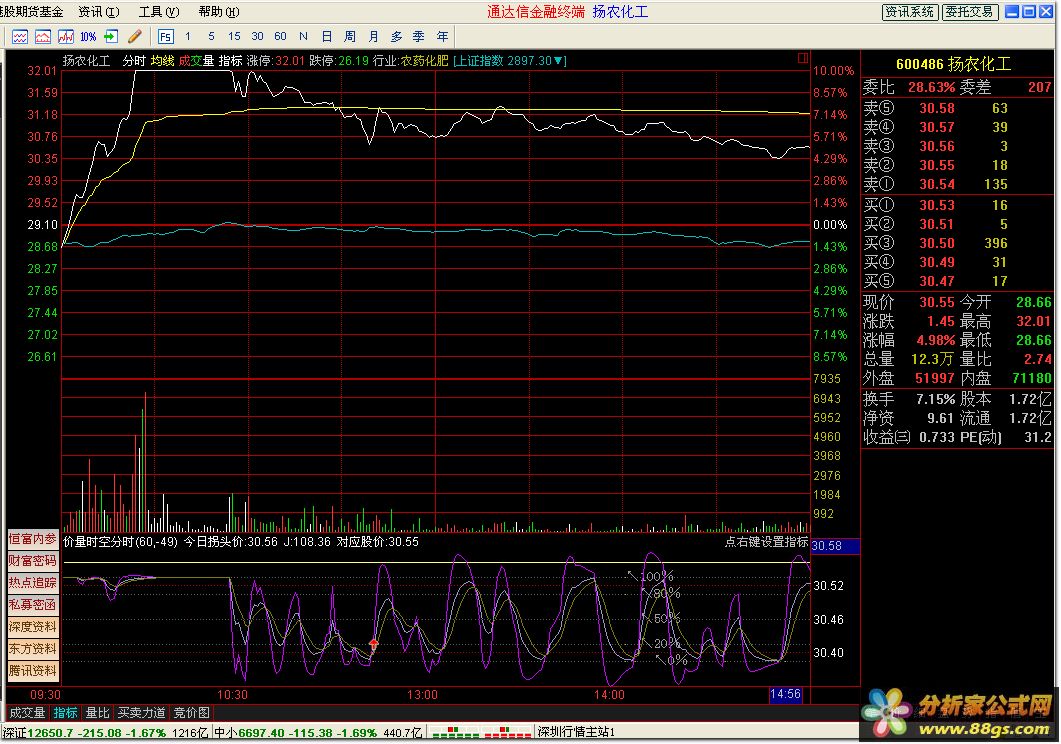The width and height of the screenshot is (1061, 744).
Task: Click the green arrow export icon
Action: click(111, 37)
